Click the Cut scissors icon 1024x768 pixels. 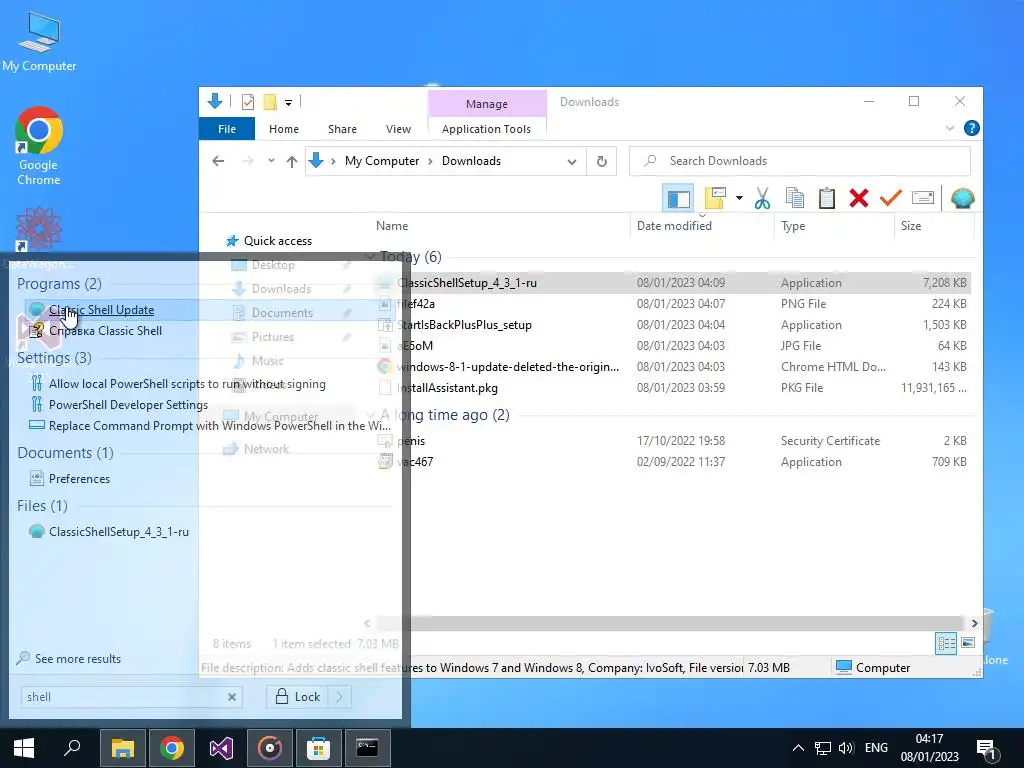click(x=762, y=199)
